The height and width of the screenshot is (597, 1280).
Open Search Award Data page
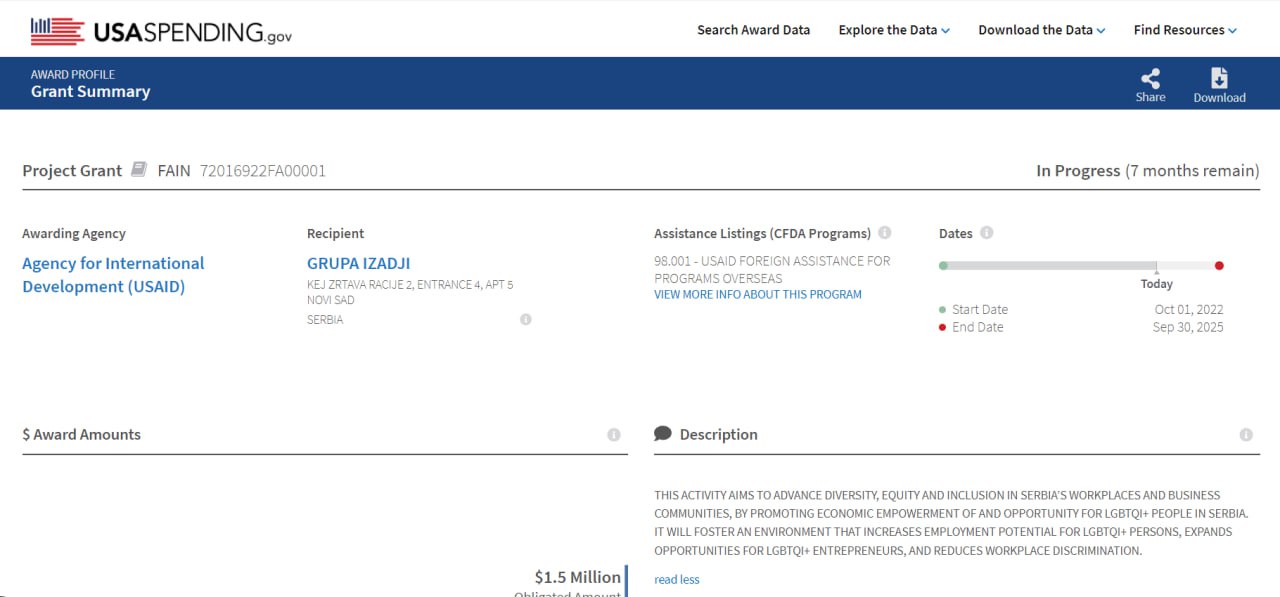click(x=753, y=30)
